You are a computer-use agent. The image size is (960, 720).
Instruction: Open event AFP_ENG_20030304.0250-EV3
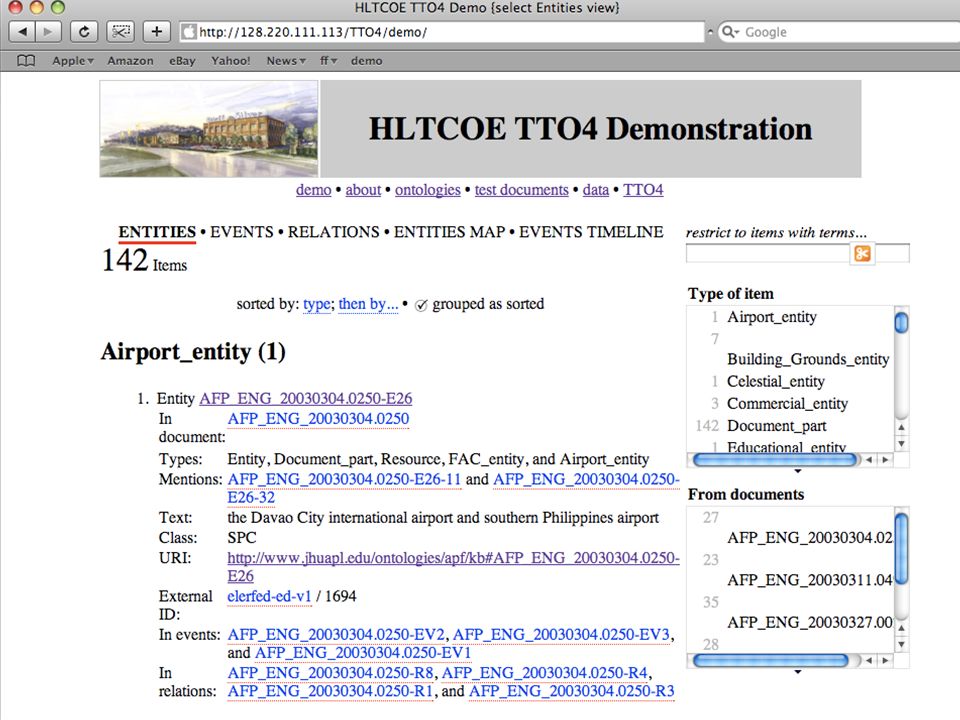[561, 635]
